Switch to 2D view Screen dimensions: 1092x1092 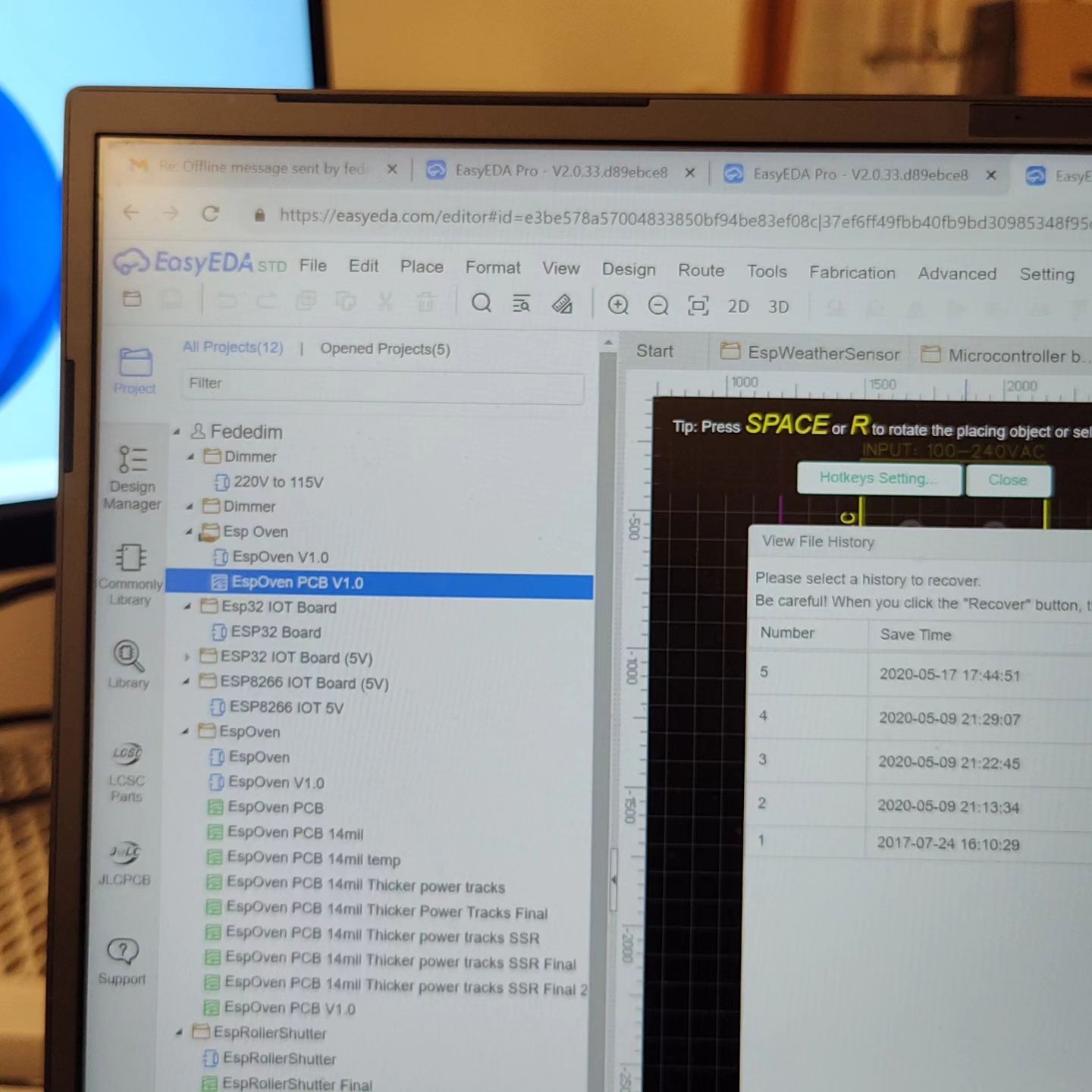[738, 306]
